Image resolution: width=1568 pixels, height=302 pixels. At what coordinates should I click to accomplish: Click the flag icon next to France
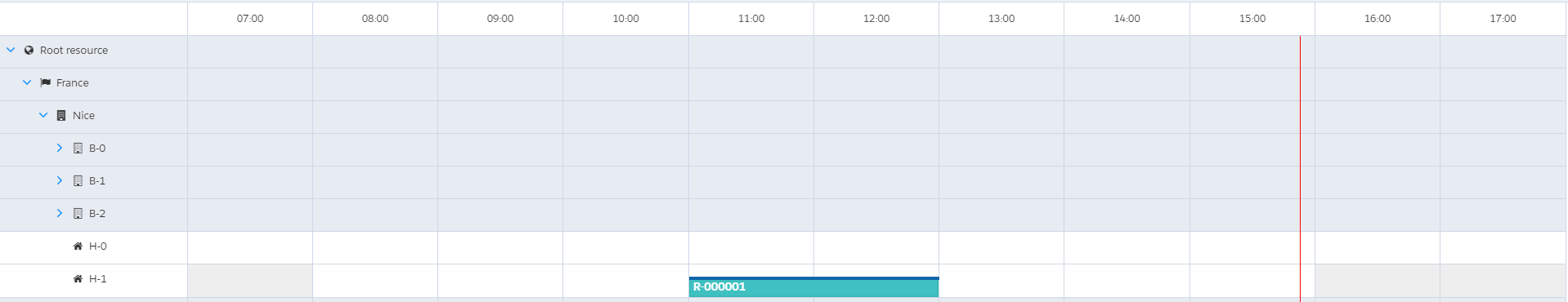tap(46, 83)
